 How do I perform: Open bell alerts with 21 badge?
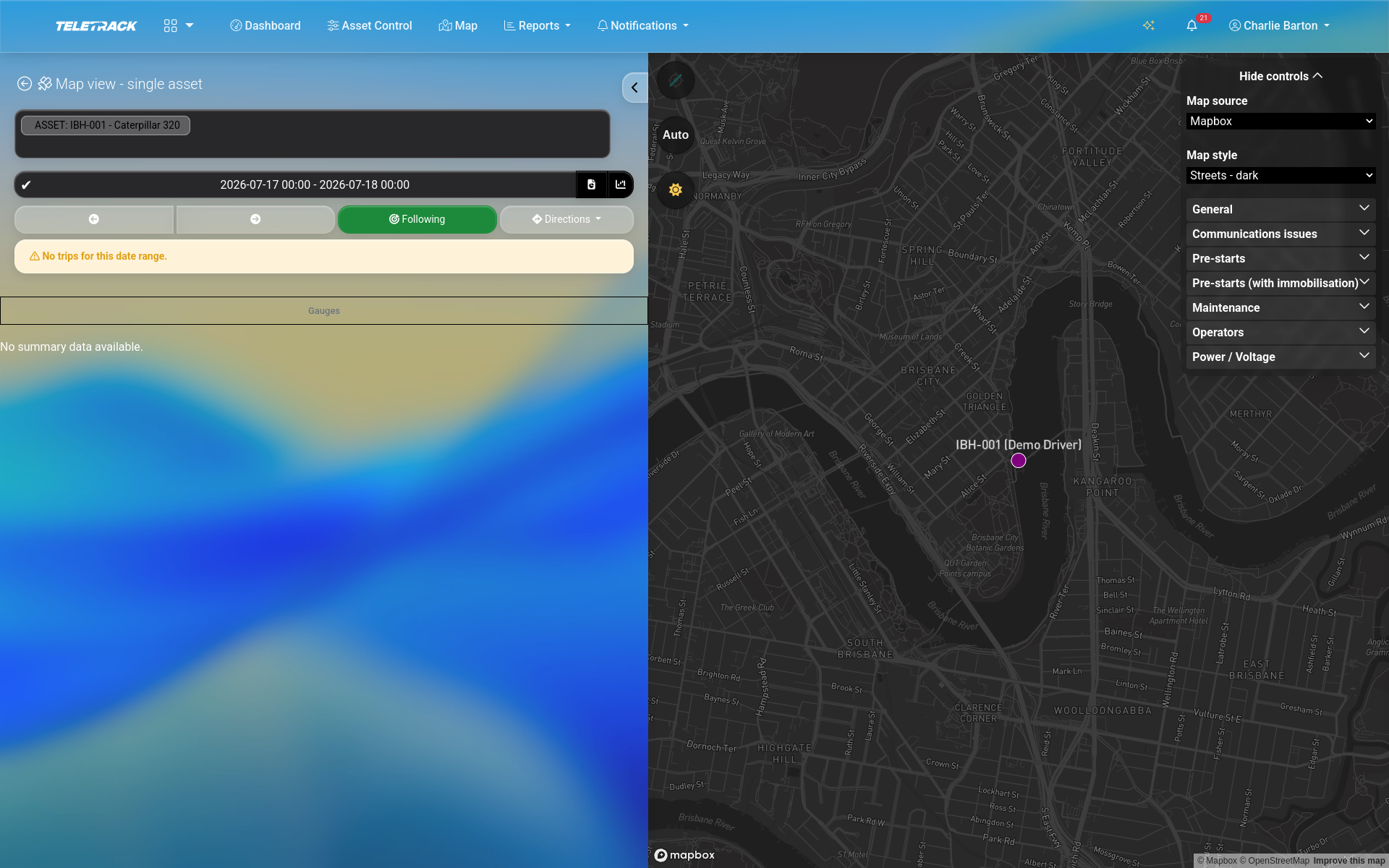point(1192,25)
